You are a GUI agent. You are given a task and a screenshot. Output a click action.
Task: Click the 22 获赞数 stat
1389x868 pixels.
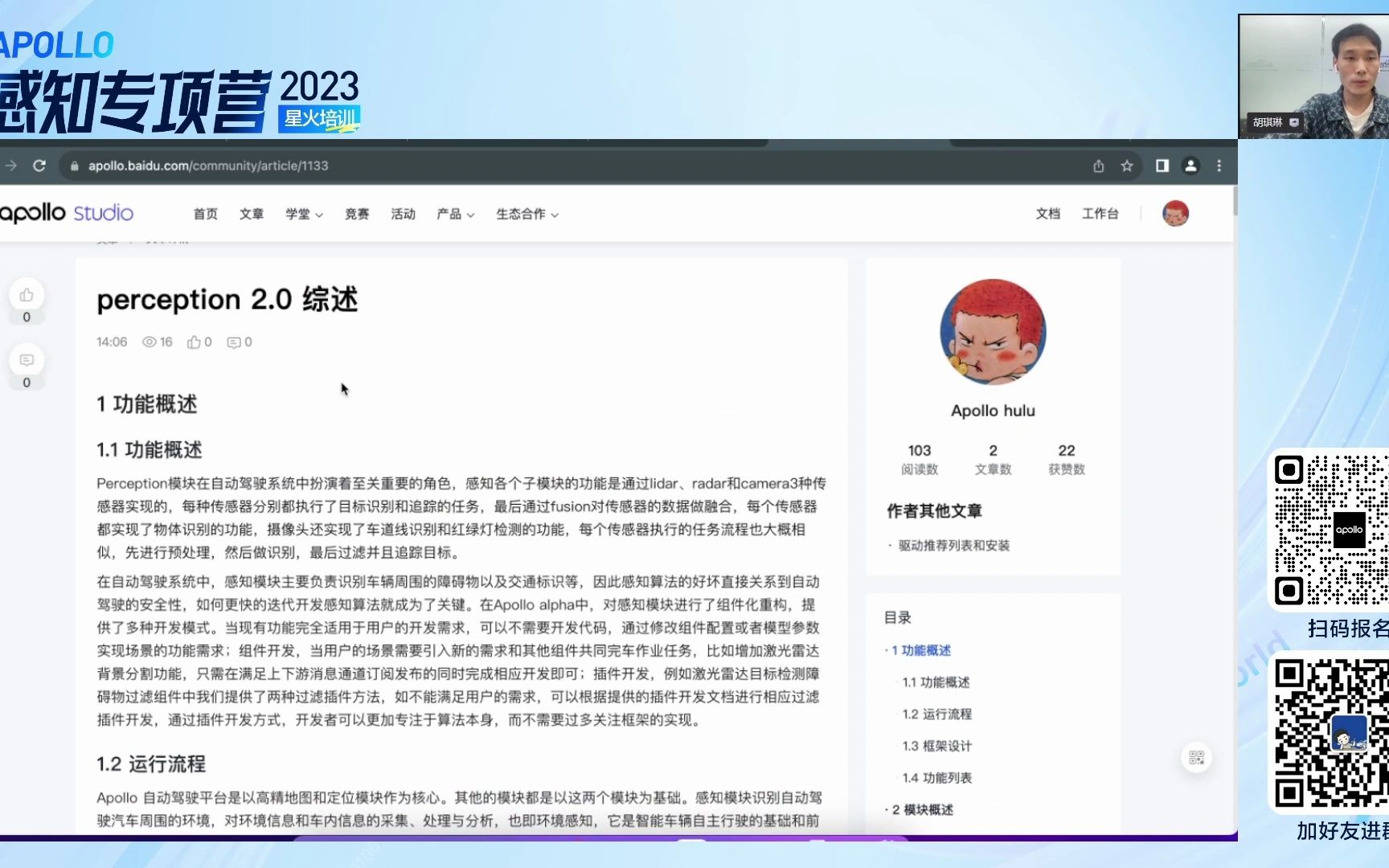(x=1067, y=459)
